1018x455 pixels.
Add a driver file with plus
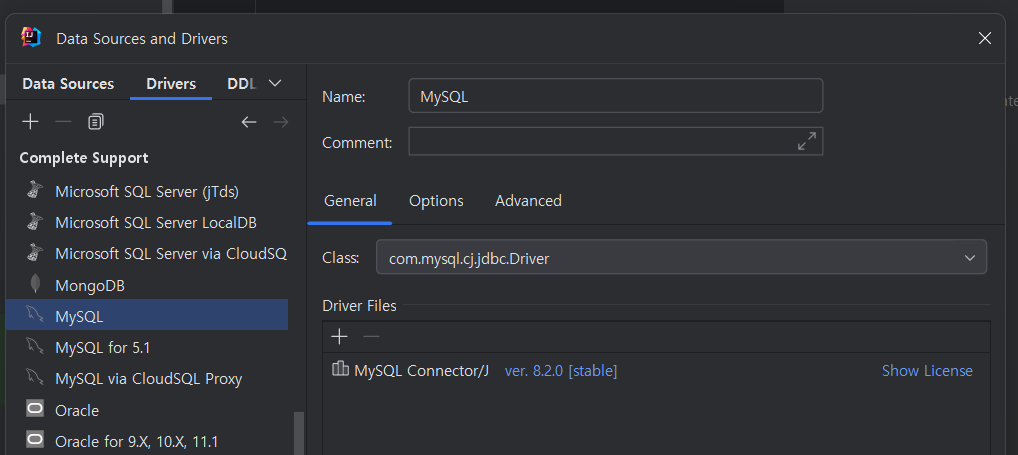click(339, 336)
